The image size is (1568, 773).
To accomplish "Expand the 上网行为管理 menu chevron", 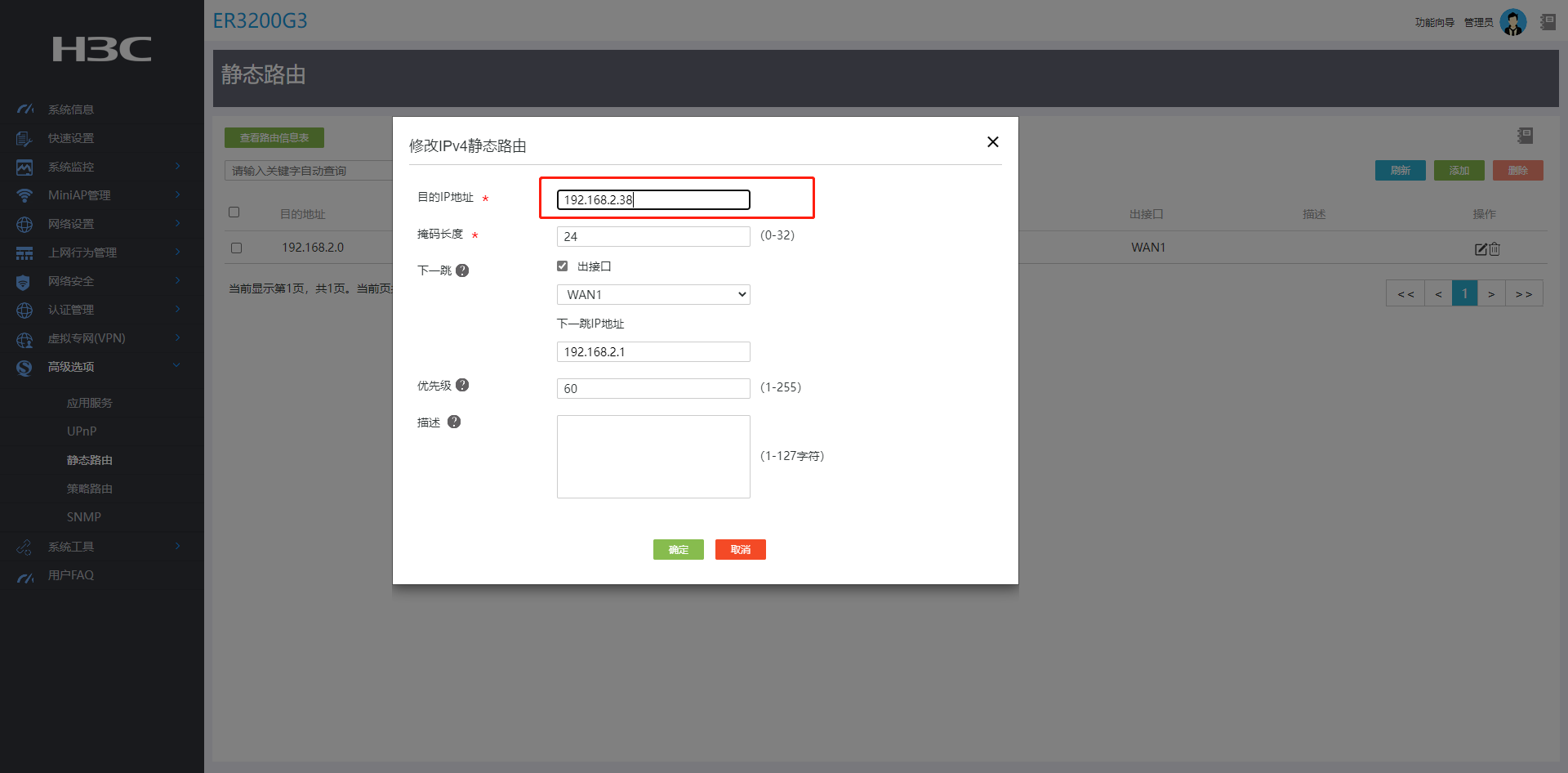I will pos(177,252).
